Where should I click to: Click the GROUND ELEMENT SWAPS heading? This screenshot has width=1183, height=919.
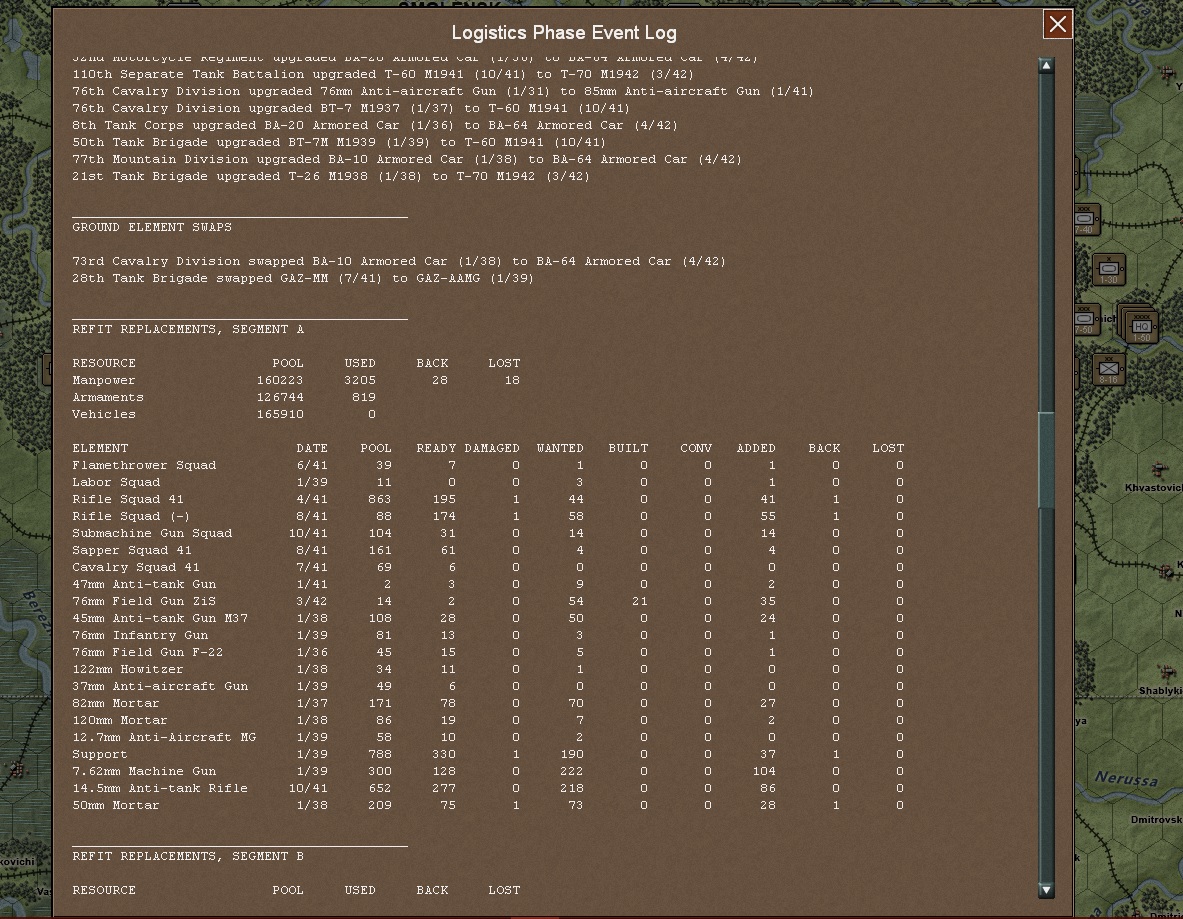(x=152, y=227)
